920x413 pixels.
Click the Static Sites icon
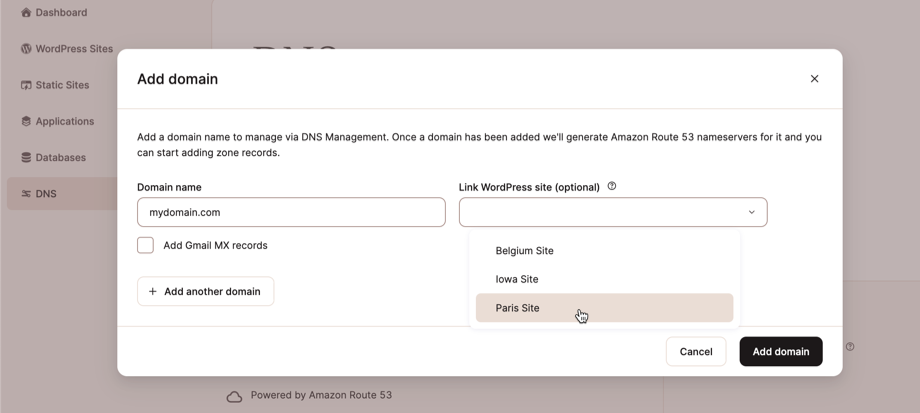(x=26, y=85)
